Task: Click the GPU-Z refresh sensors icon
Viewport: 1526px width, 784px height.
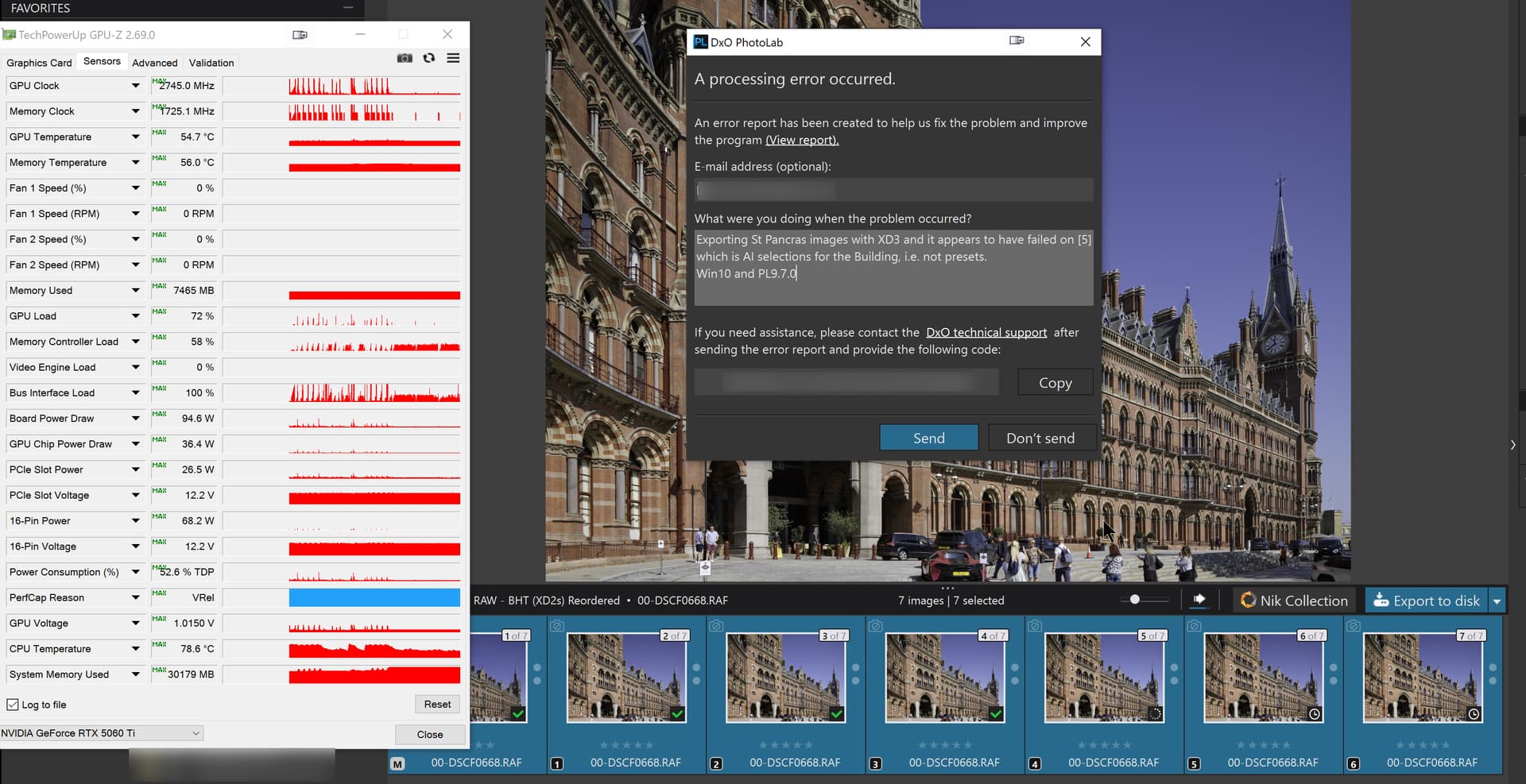Action: (429, 58)
